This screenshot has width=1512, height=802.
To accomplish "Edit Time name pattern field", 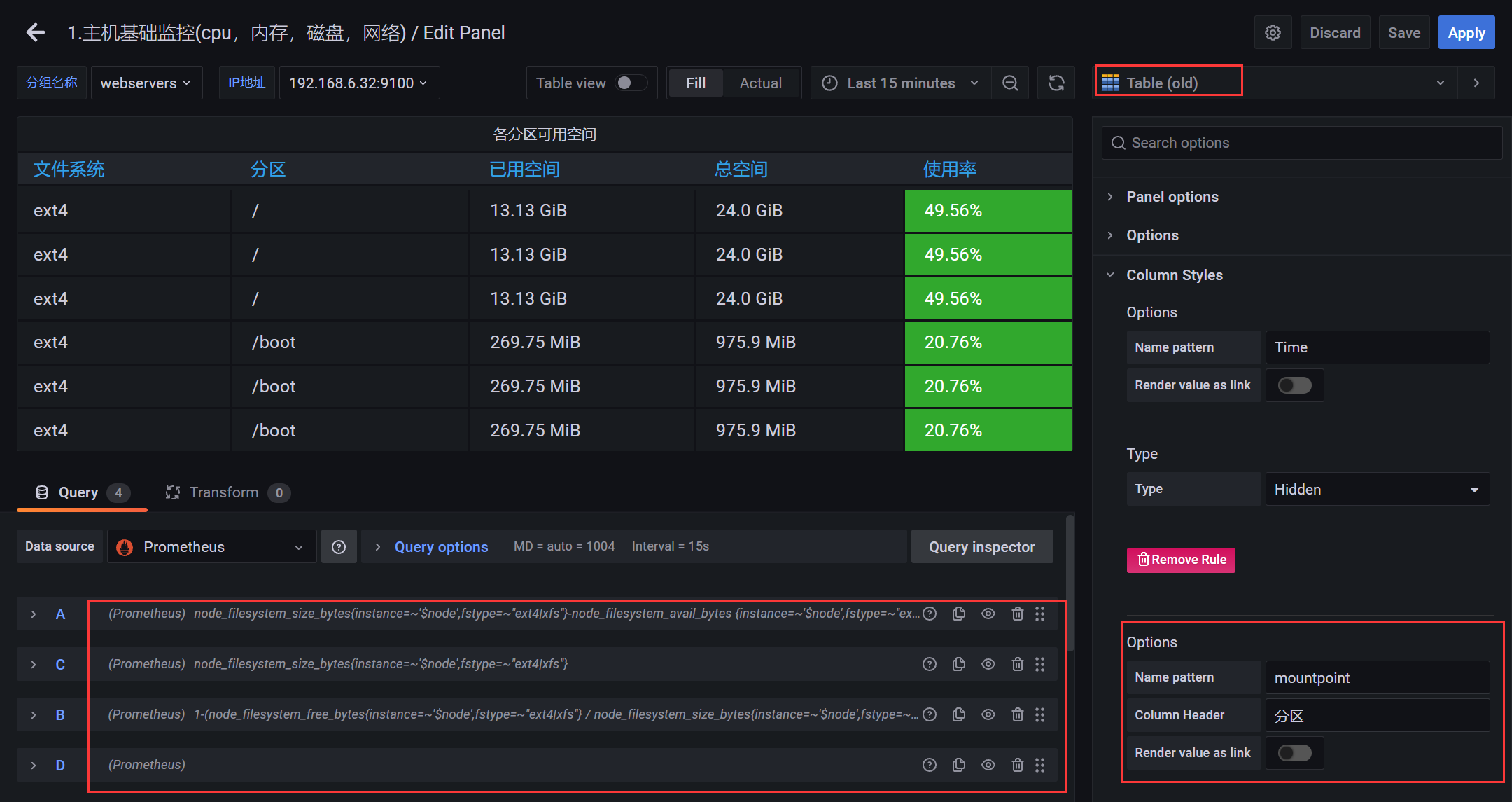I will (1378, 347).
